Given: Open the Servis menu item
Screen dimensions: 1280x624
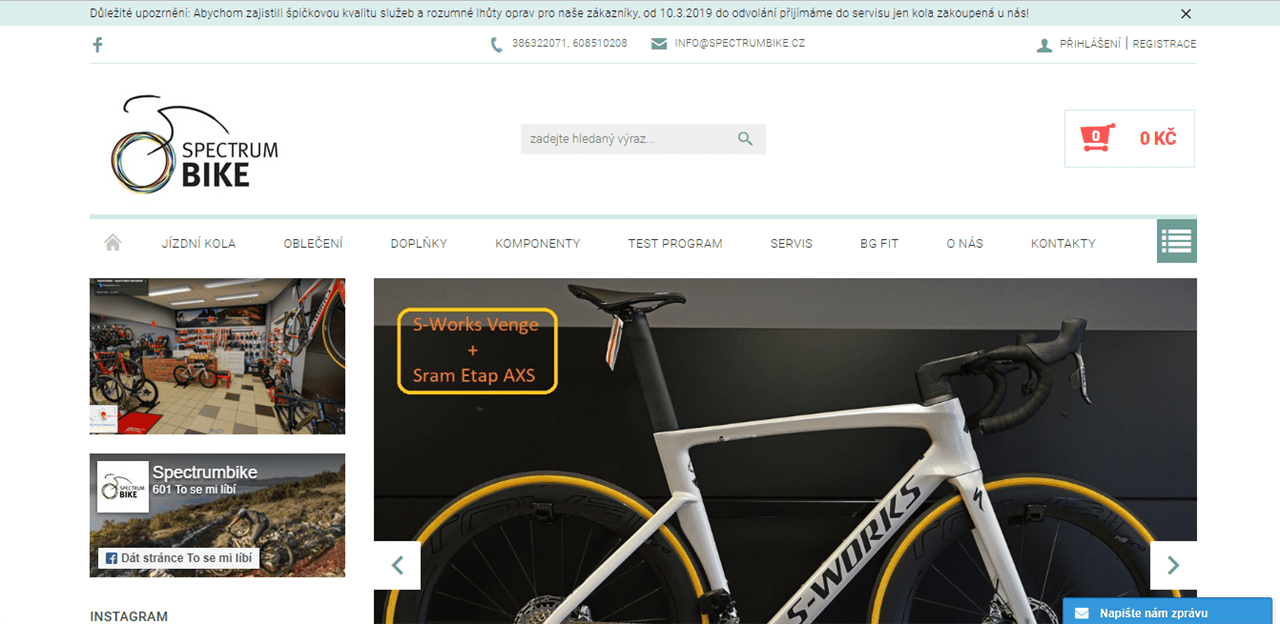Looking at the screenshot, I should [791, 243].
